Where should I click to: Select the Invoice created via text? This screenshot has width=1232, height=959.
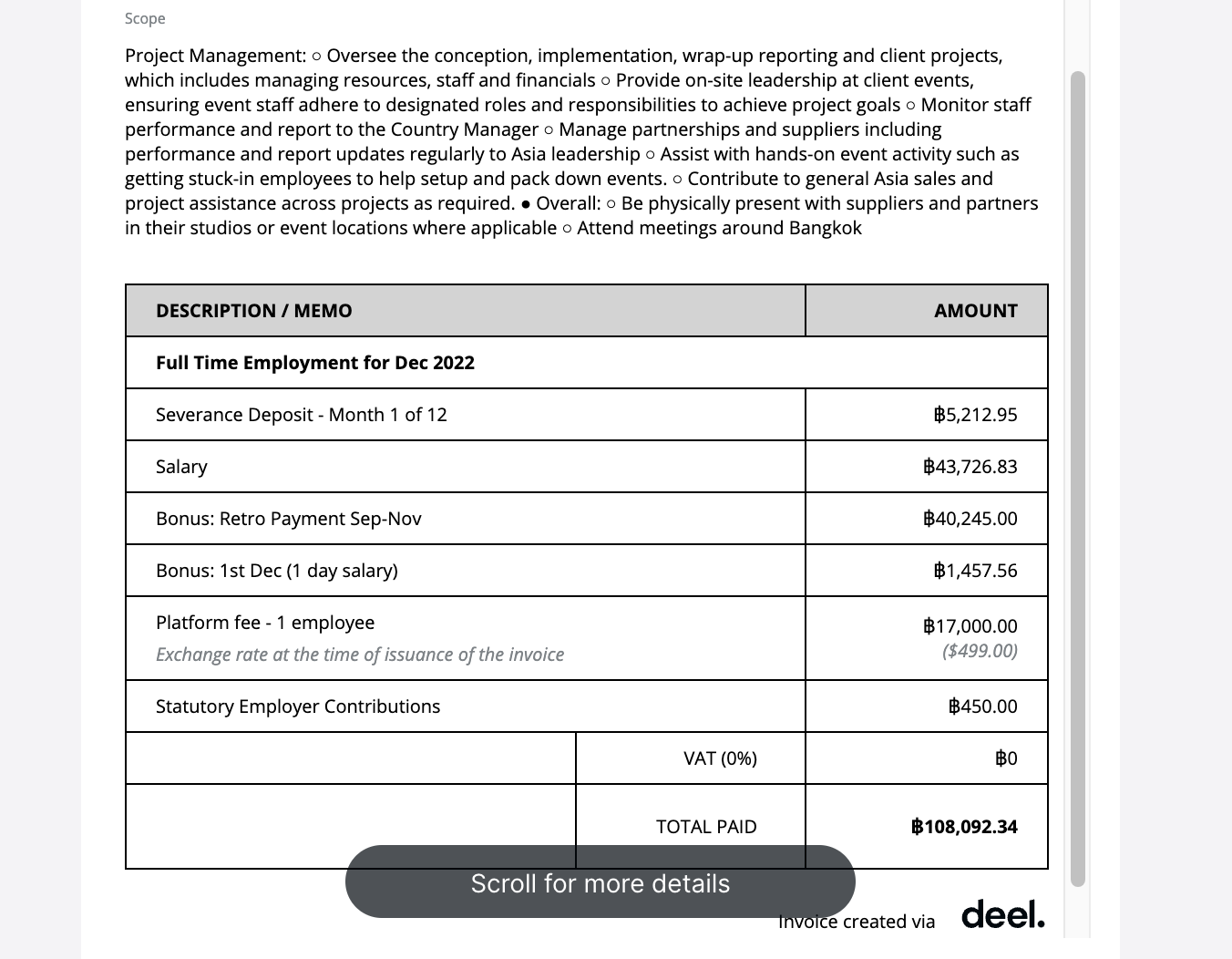pos(857,921)
